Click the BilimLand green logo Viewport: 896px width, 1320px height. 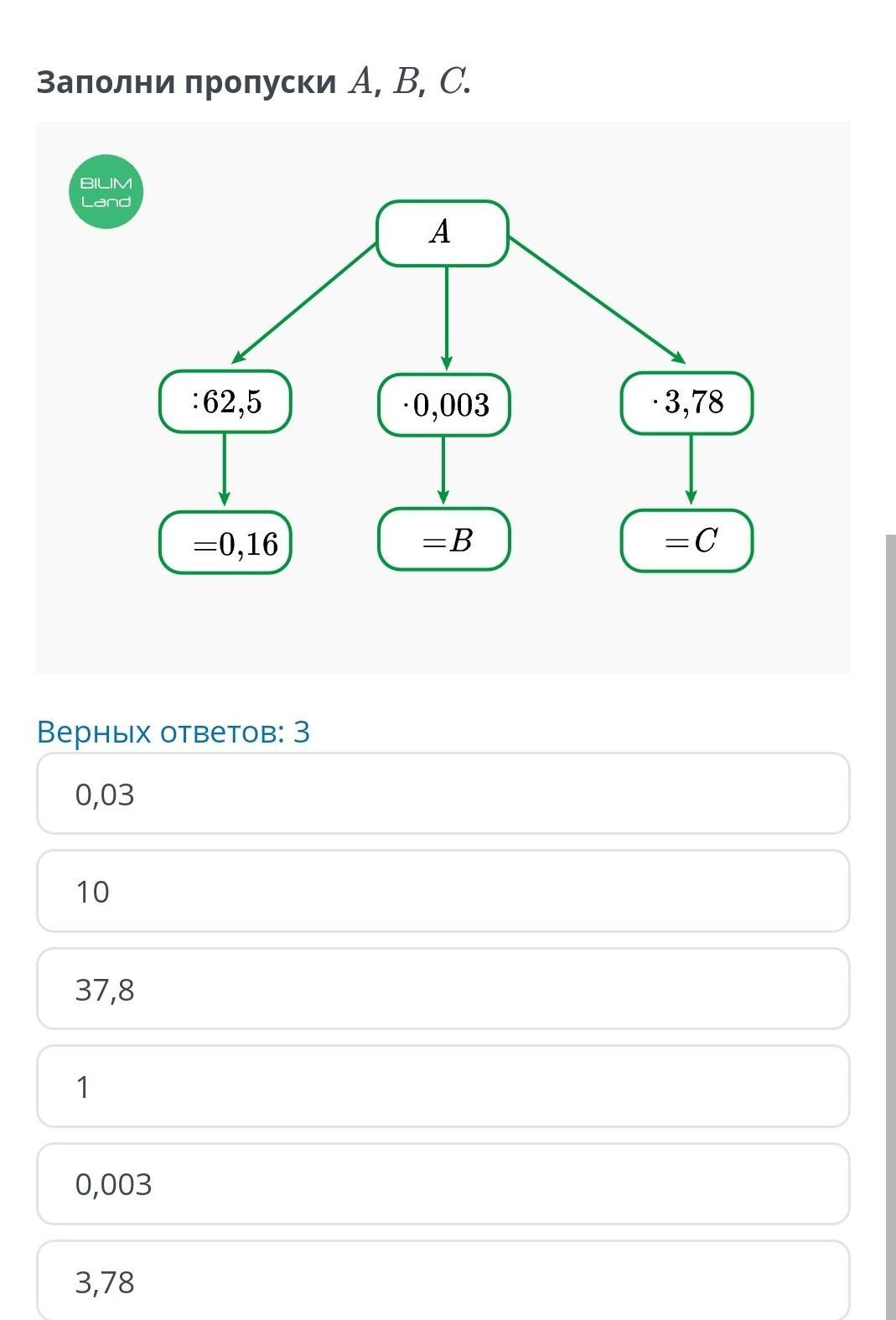106,192
